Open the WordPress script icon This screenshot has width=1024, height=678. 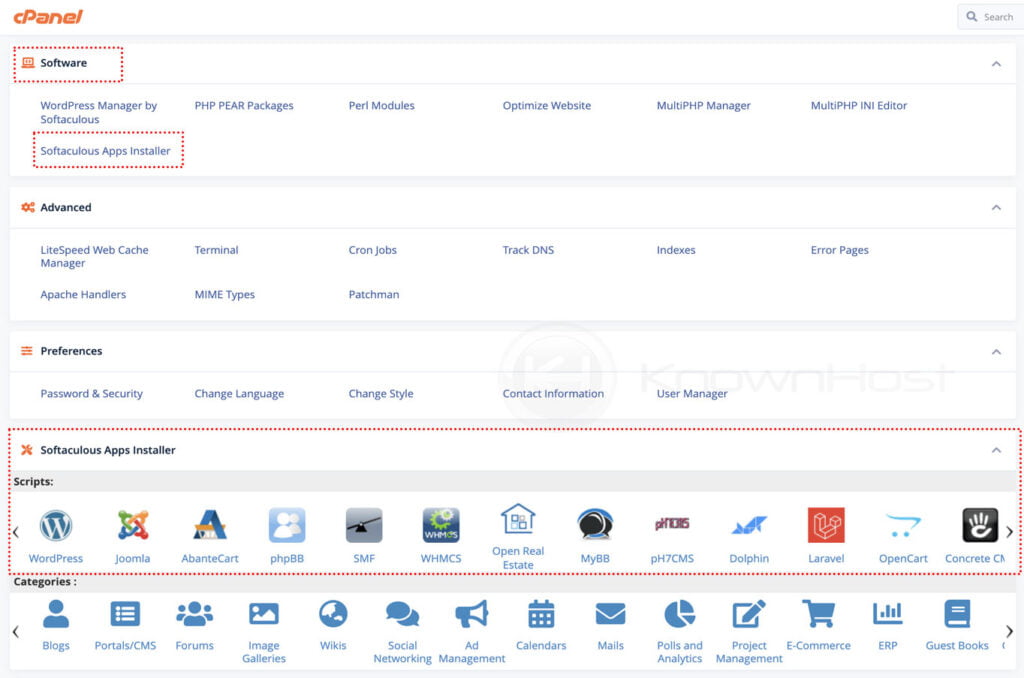pos(56,526)
